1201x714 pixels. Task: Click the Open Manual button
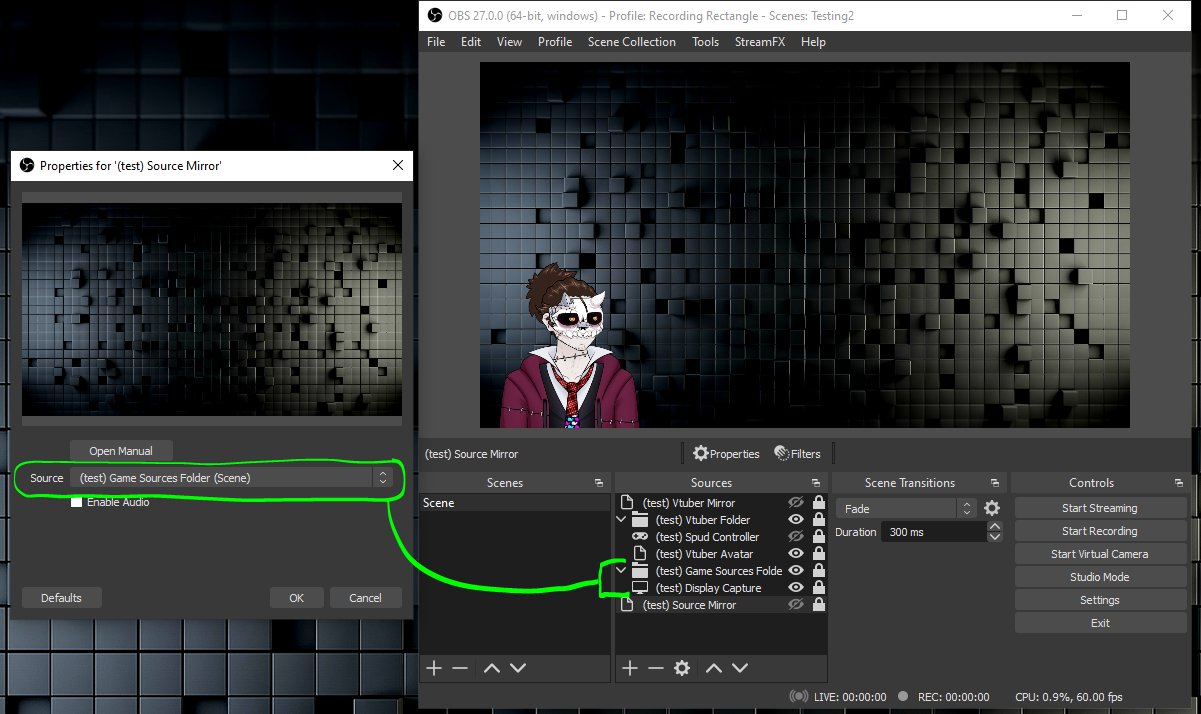point(122,451)
